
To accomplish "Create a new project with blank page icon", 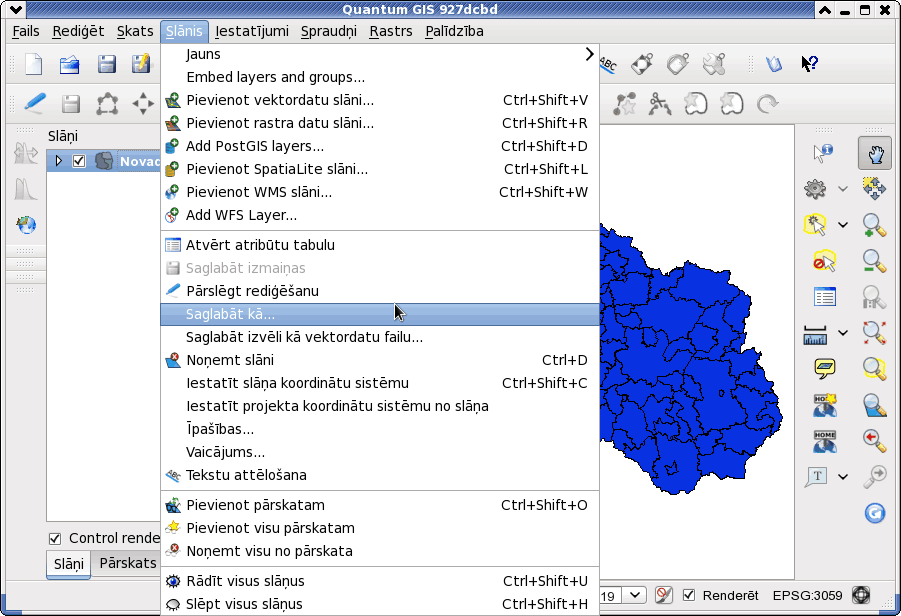I will (33, 64).
